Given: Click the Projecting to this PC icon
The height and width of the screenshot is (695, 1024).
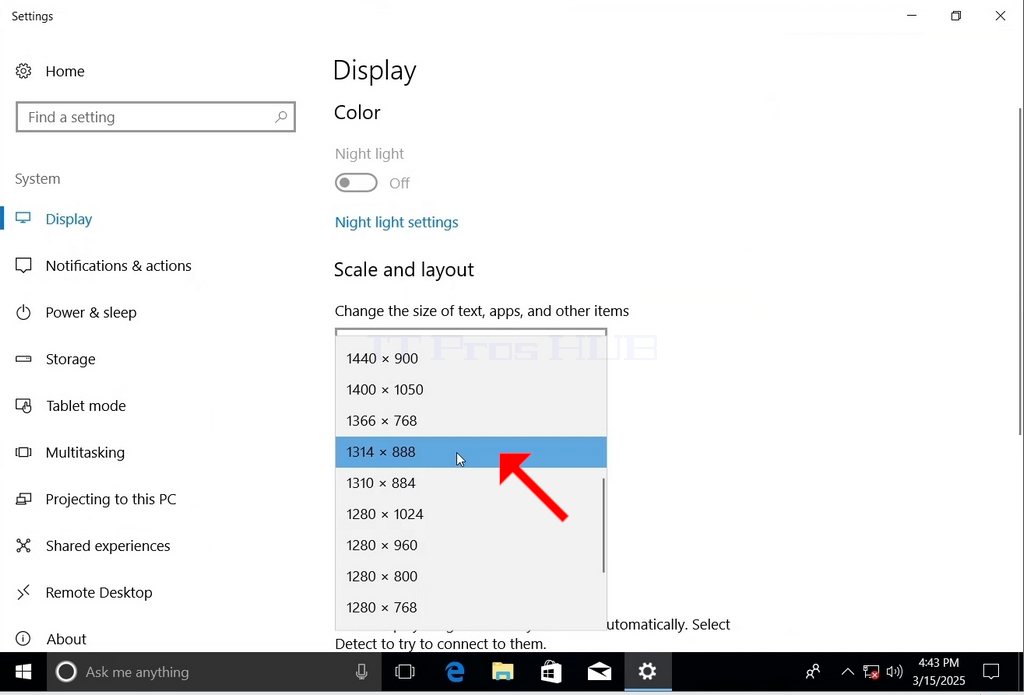Looking at the screenshot, I should pyautogui.click(x=24, y=499).
